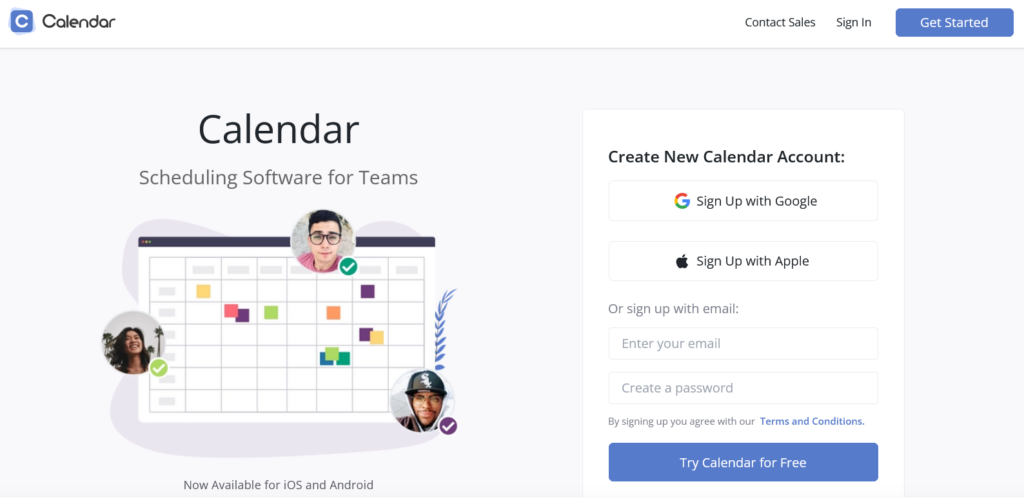Choose Sign Up with Google

(x=743, y=201)
